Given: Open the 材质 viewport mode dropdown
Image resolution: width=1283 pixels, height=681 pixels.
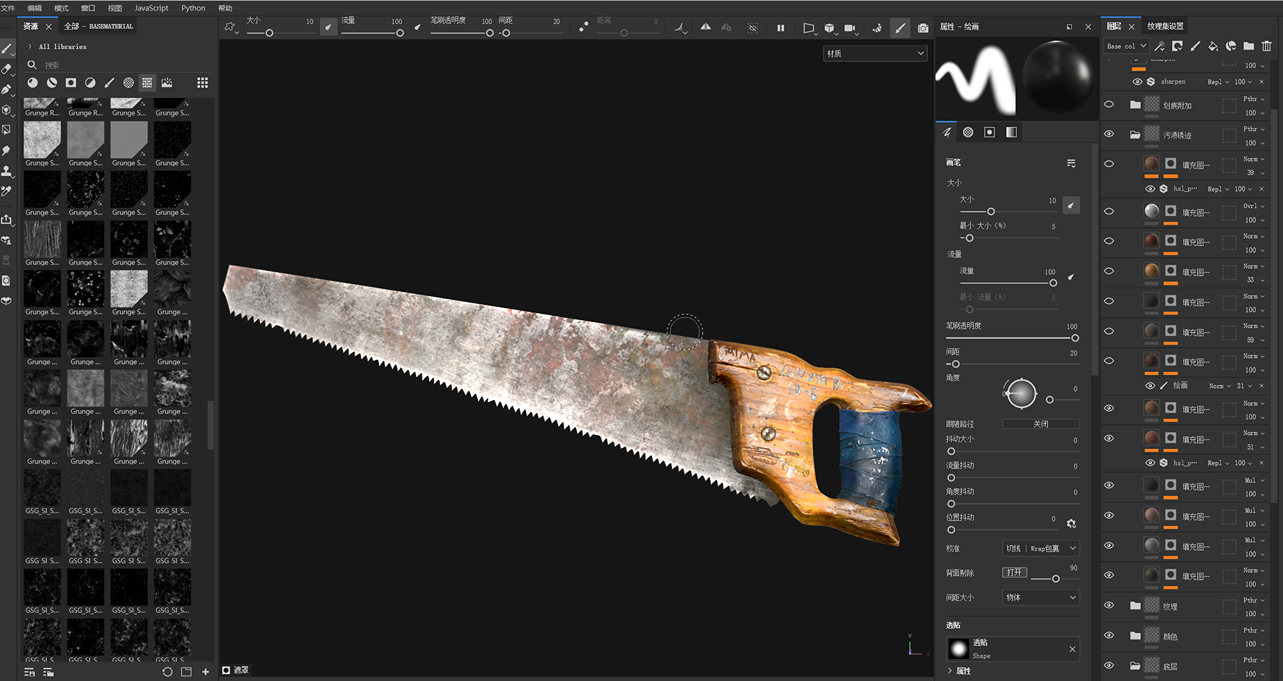Looking at the screenshot, I should click(875, 53).
